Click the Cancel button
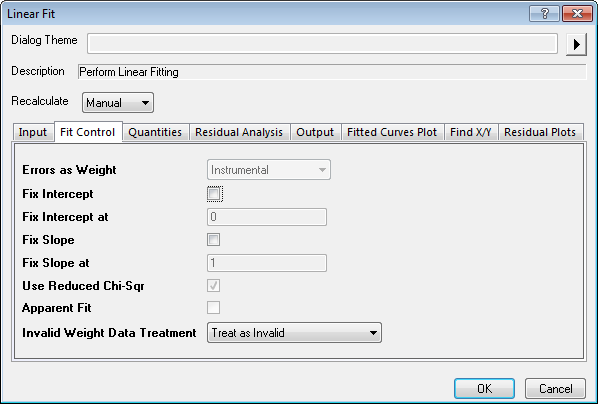Image resolution: width=598 pixels, height=404 pixels. pyautogui.click(x=555, y=388)
